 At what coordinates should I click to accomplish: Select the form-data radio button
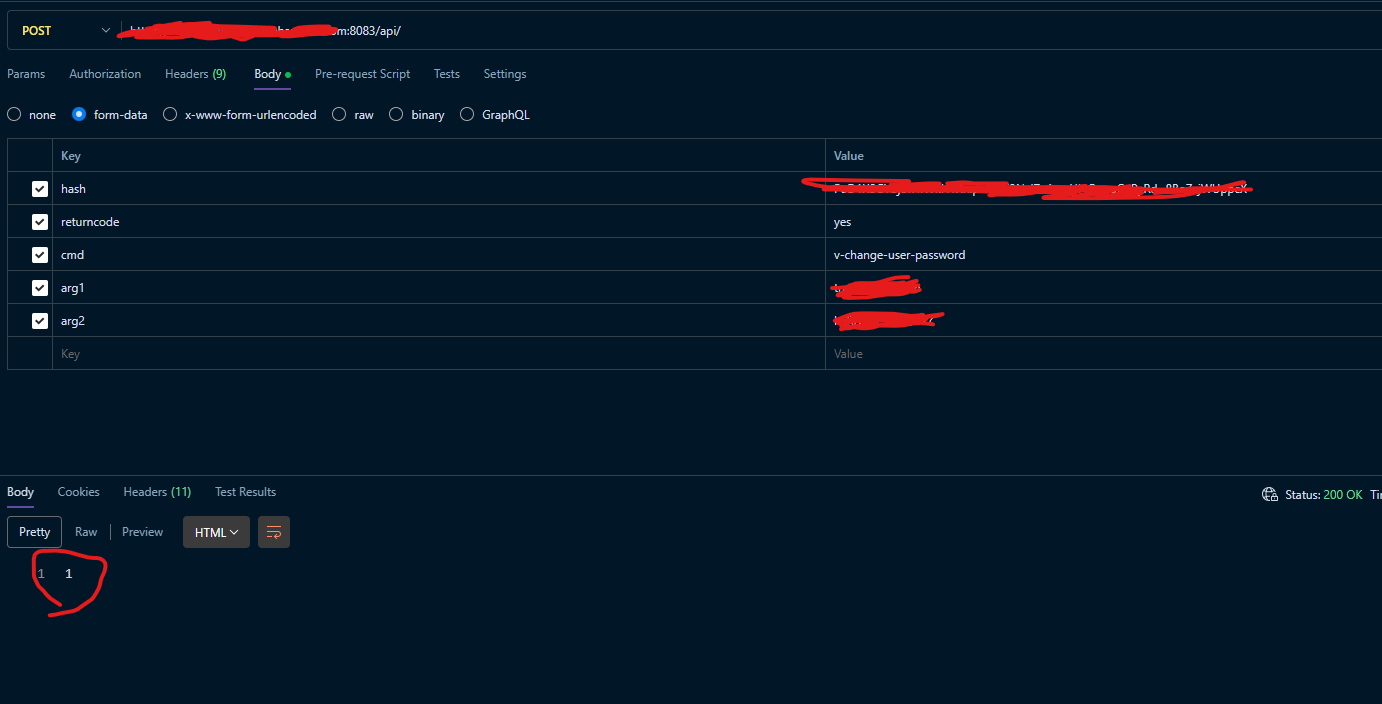(79, 115)
